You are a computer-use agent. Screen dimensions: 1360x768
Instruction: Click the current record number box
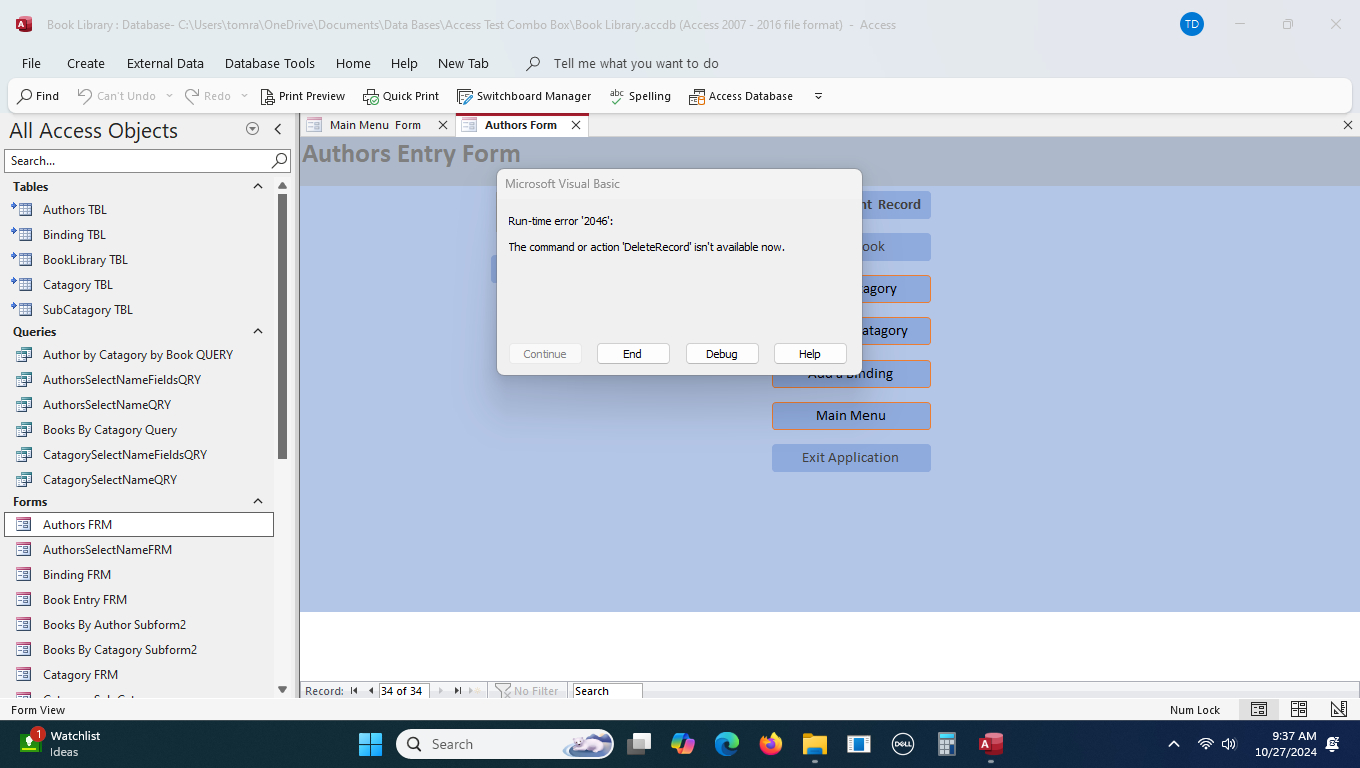(404, 691)
